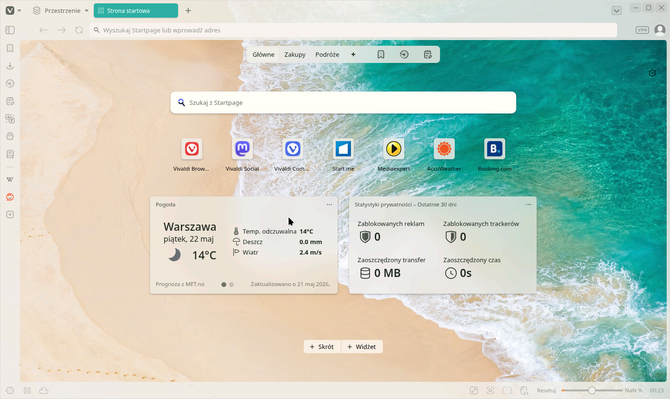Open privacy statistics widget options menu

click(529, 205)
